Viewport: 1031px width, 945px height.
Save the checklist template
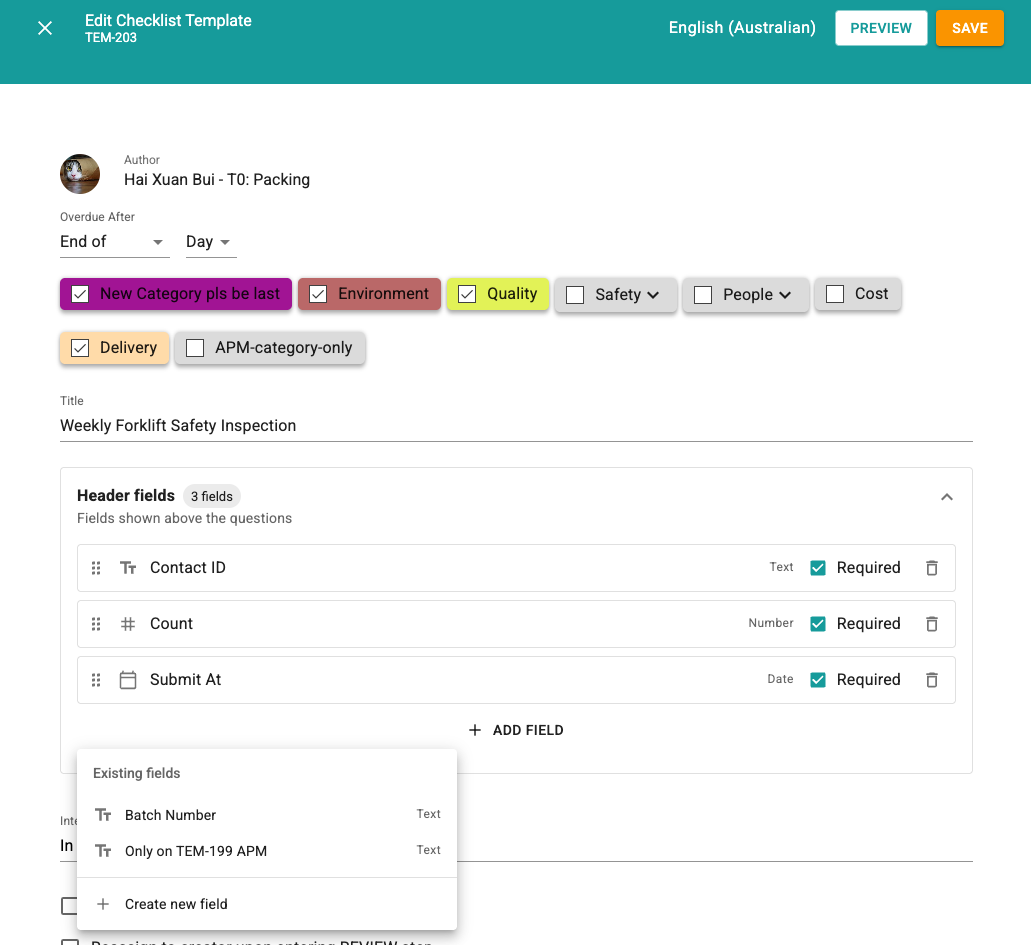pyautogui.click(x=970, y=28)
